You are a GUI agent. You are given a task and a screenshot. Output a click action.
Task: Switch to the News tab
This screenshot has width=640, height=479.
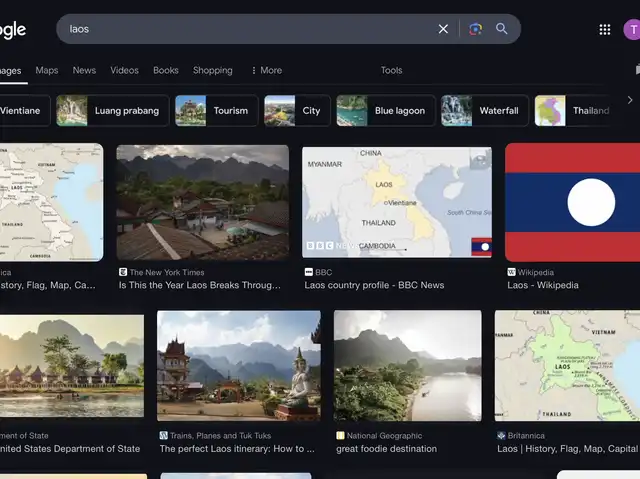tap(84, 70)
